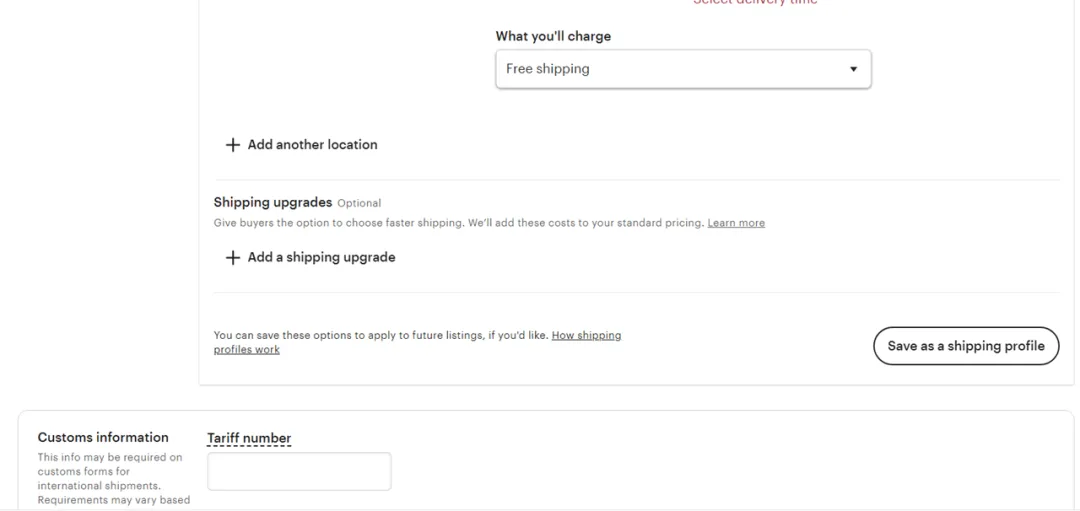The image size is (1080, 511).
Task: Select the Add another location text
Action: (312, 145)
